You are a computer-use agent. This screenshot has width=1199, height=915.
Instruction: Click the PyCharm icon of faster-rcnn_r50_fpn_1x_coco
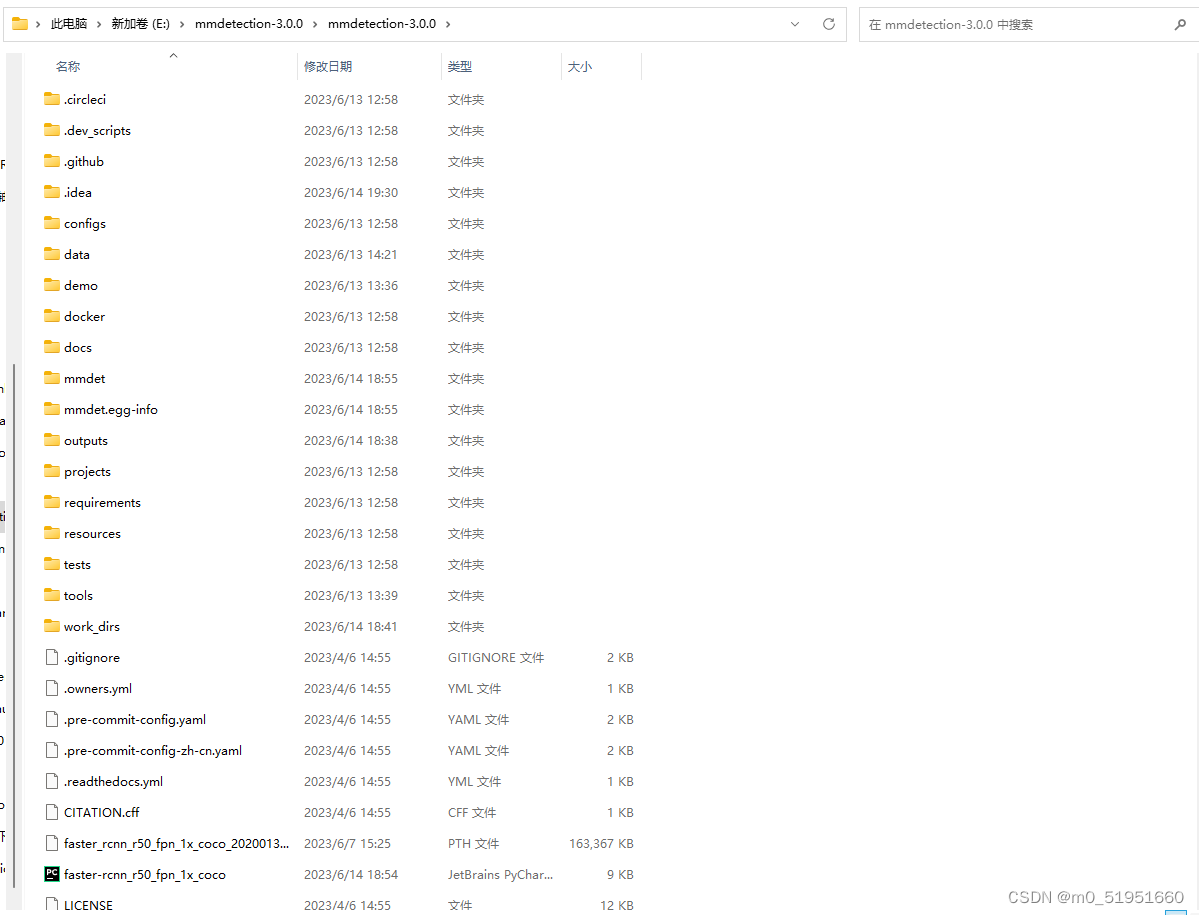click(x=52, y=874)
